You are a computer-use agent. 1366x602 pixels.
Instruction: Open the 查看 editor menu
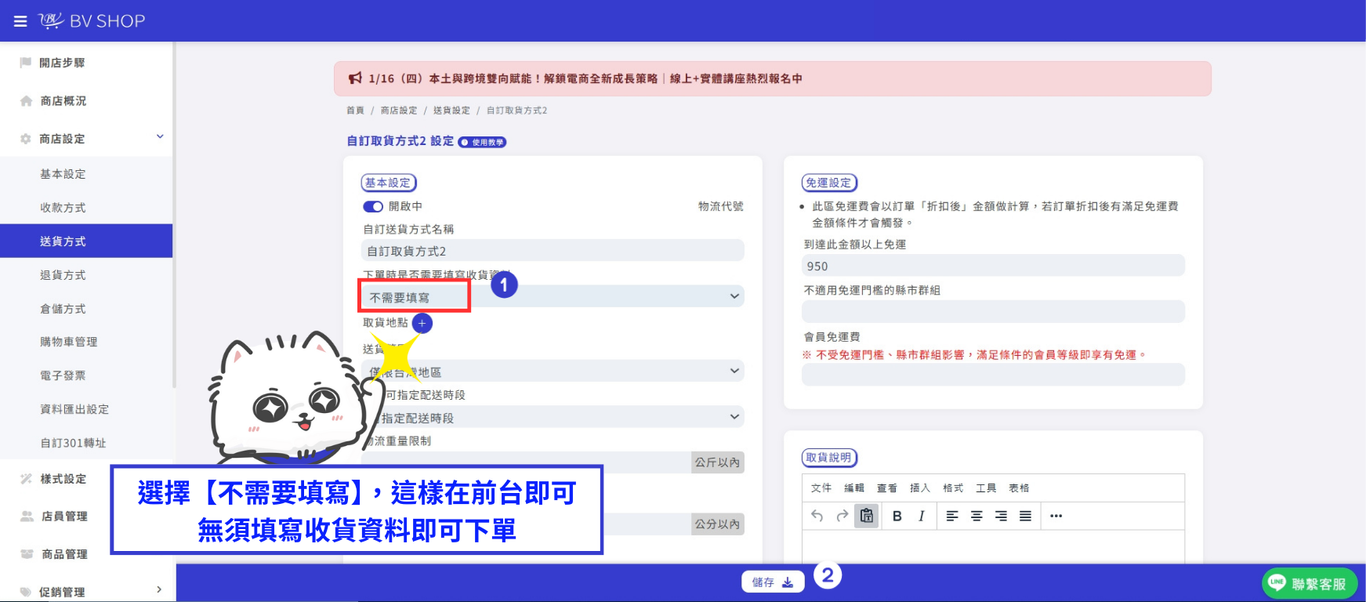(x=887, y=488)
